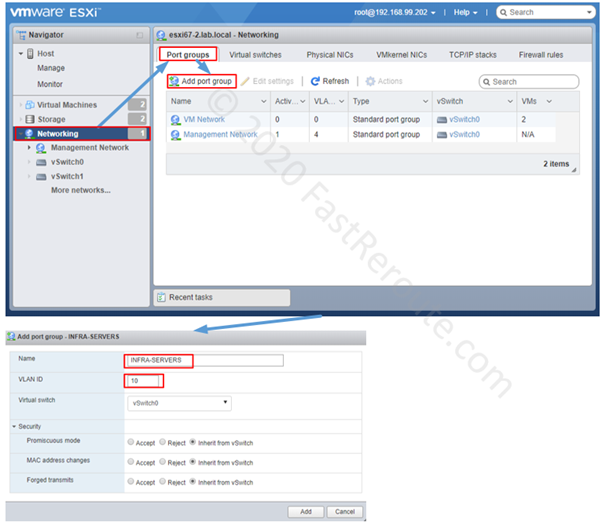This screenshot has width=602, height=526.
Task: Switch to the Port groups tab
Action: point(188,55)
